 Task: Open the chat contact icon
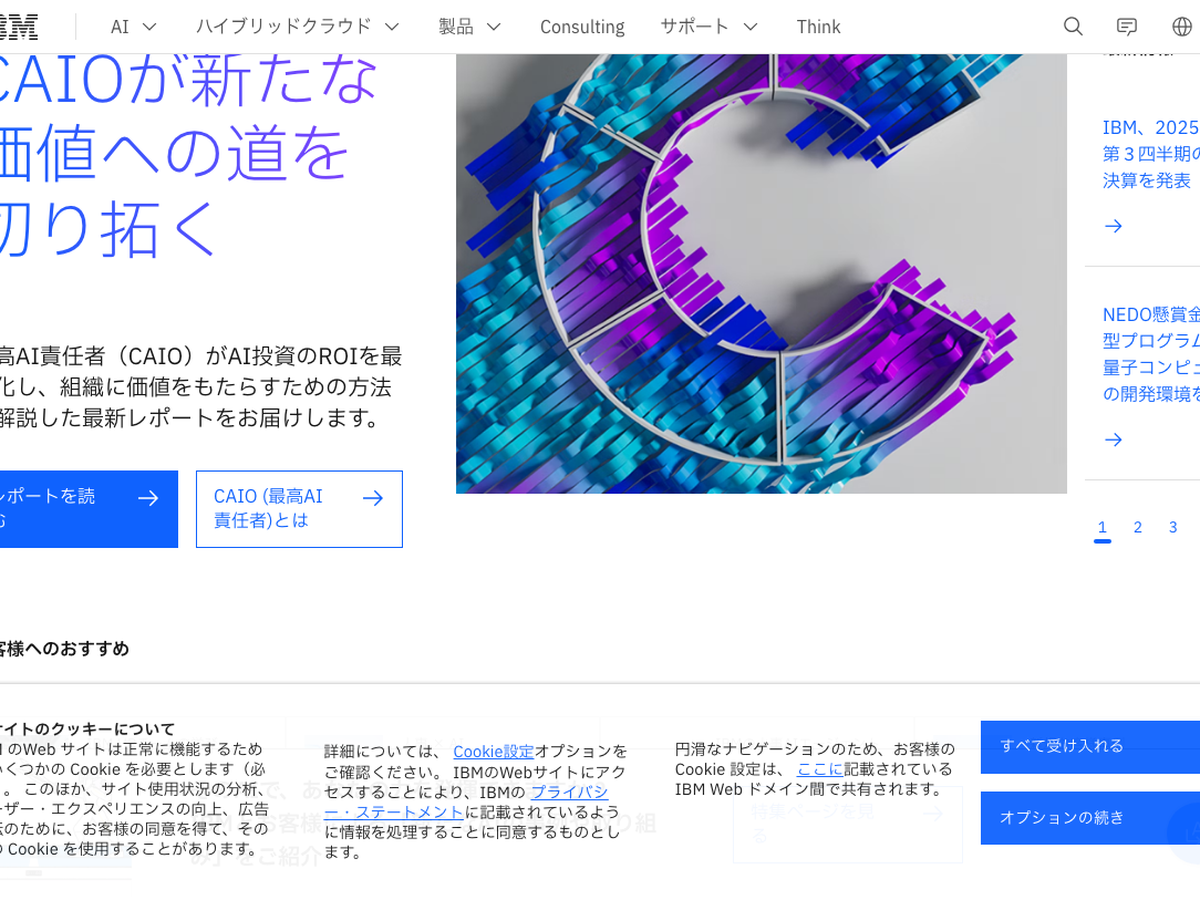click(1127, 27)
